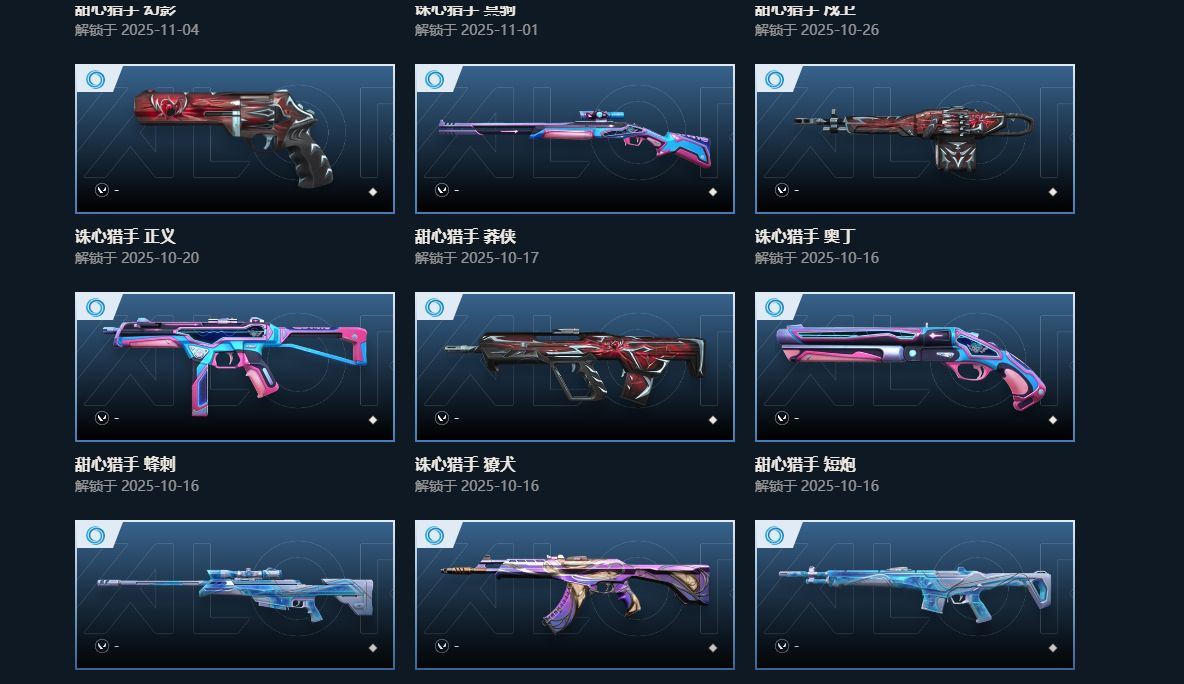
Task: Click the white diamond icon on the 甜心猎手 莽侠 card
Action: coord(713,192)
